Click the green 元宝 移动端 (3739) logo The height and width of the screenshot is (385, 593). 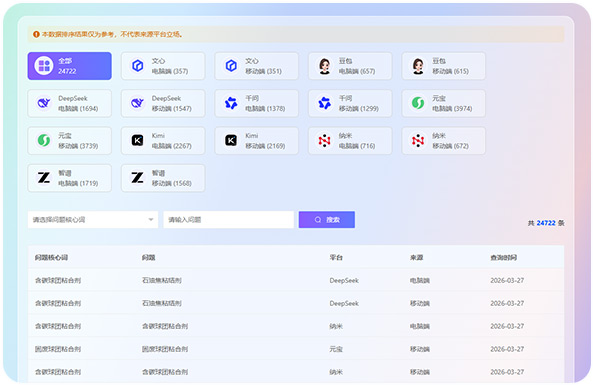pos(44,140)
